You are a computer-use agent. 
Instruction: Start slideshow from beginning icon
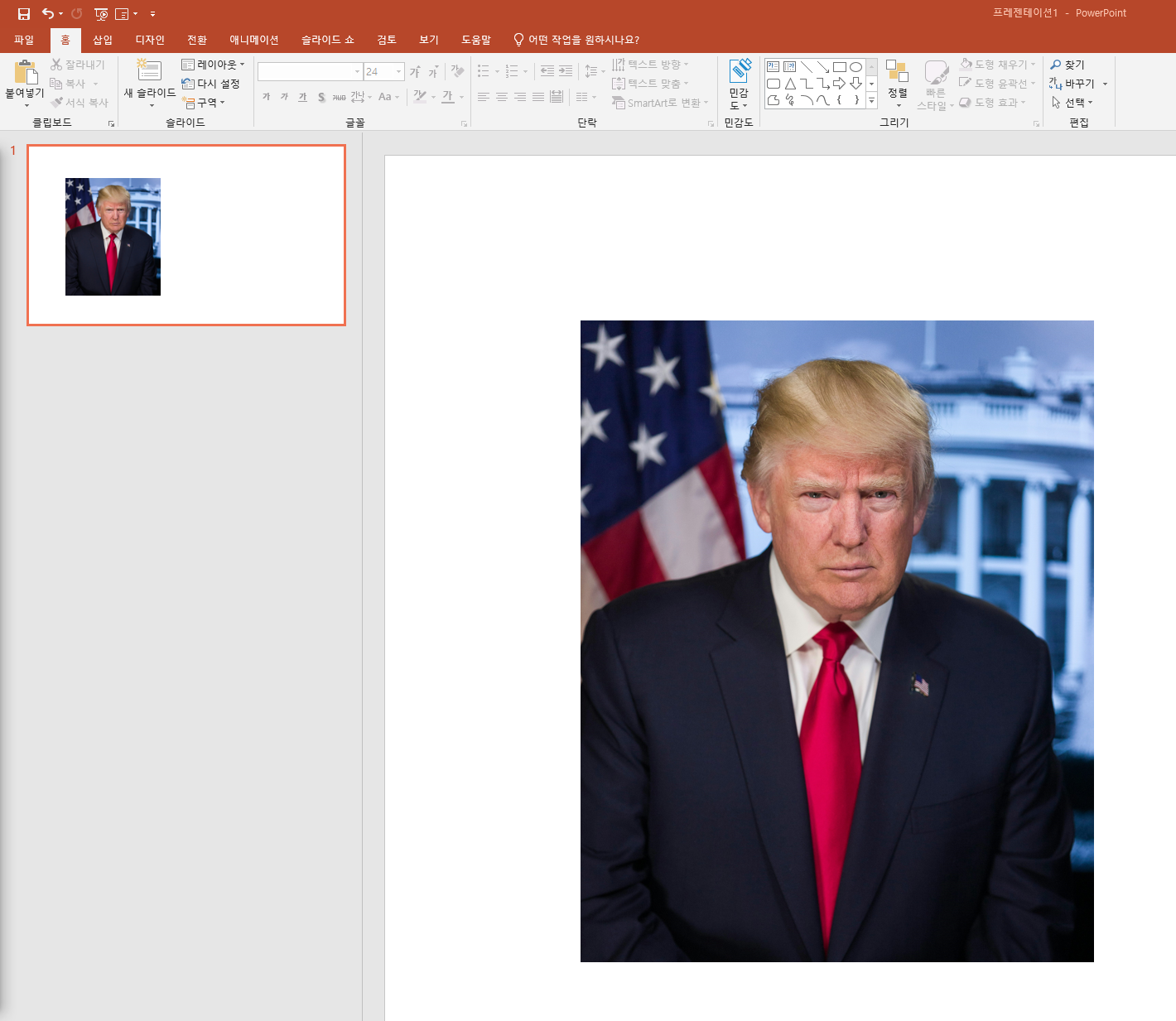(x=101, y=13)
